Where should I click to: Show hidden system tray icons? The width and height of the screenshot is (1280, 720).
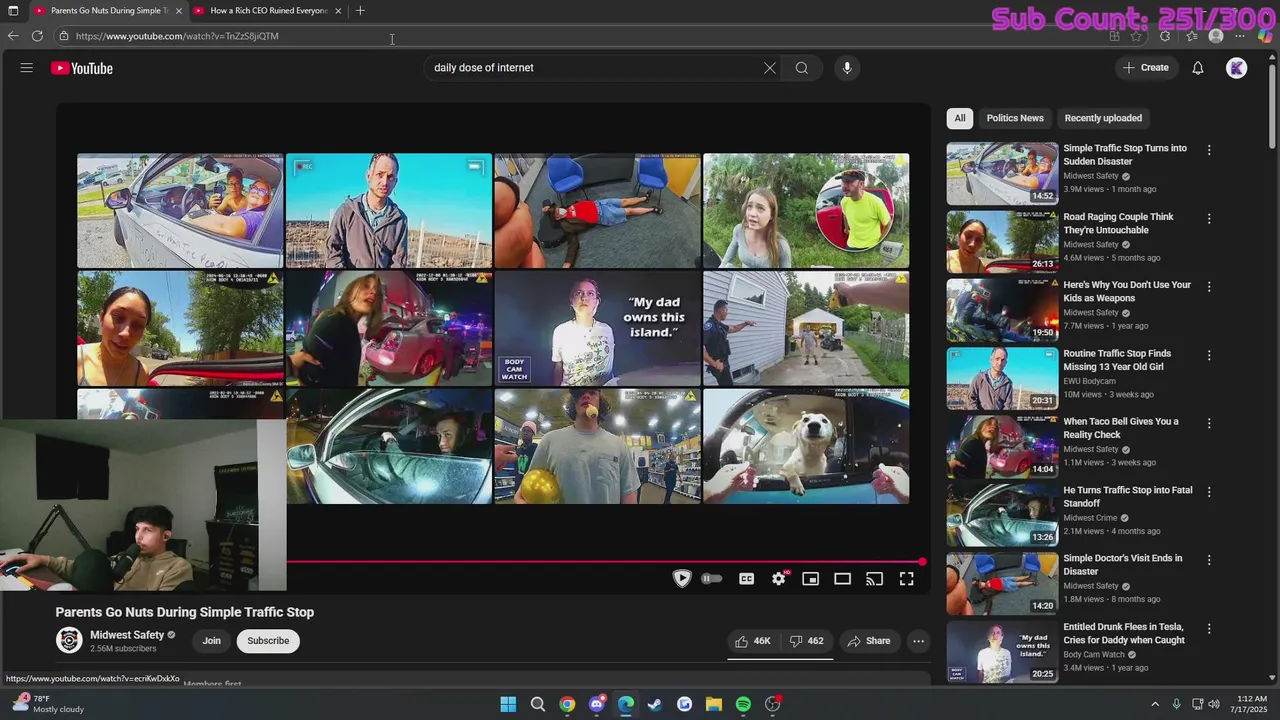pyautogui.click(x=1155, y=704)
